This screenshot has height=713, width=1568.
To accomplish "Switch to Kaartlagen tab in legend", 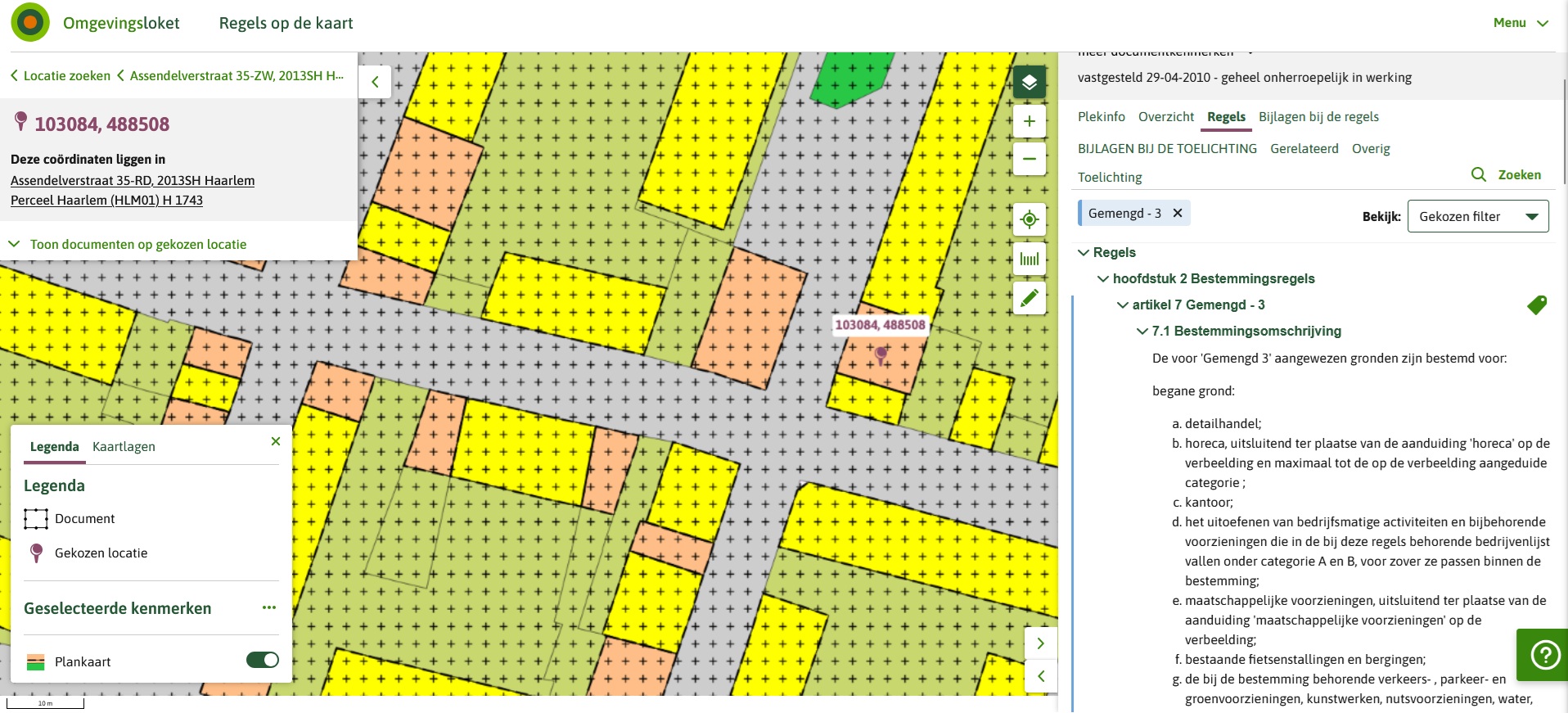I will click(124, 446).
